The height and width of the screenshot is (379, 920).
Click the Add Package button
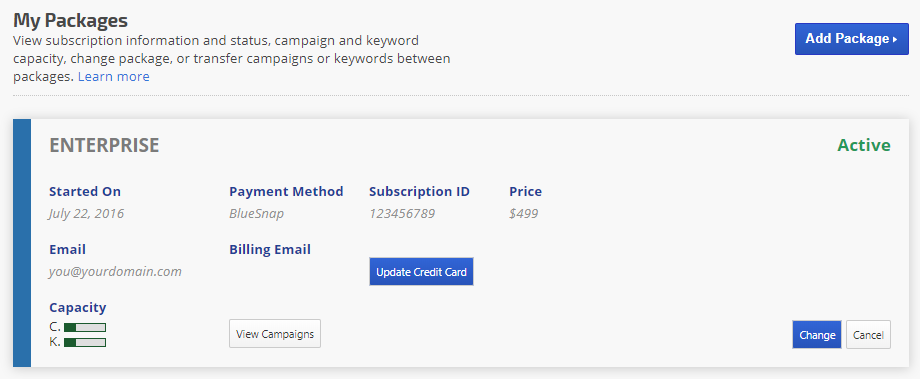[x=851, y=39]
